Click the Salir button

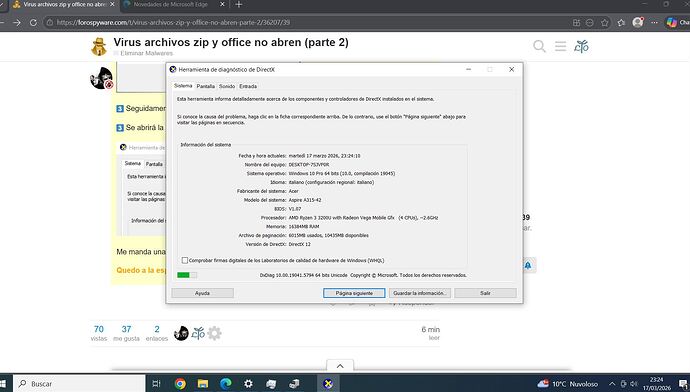(x=485, y=293)
